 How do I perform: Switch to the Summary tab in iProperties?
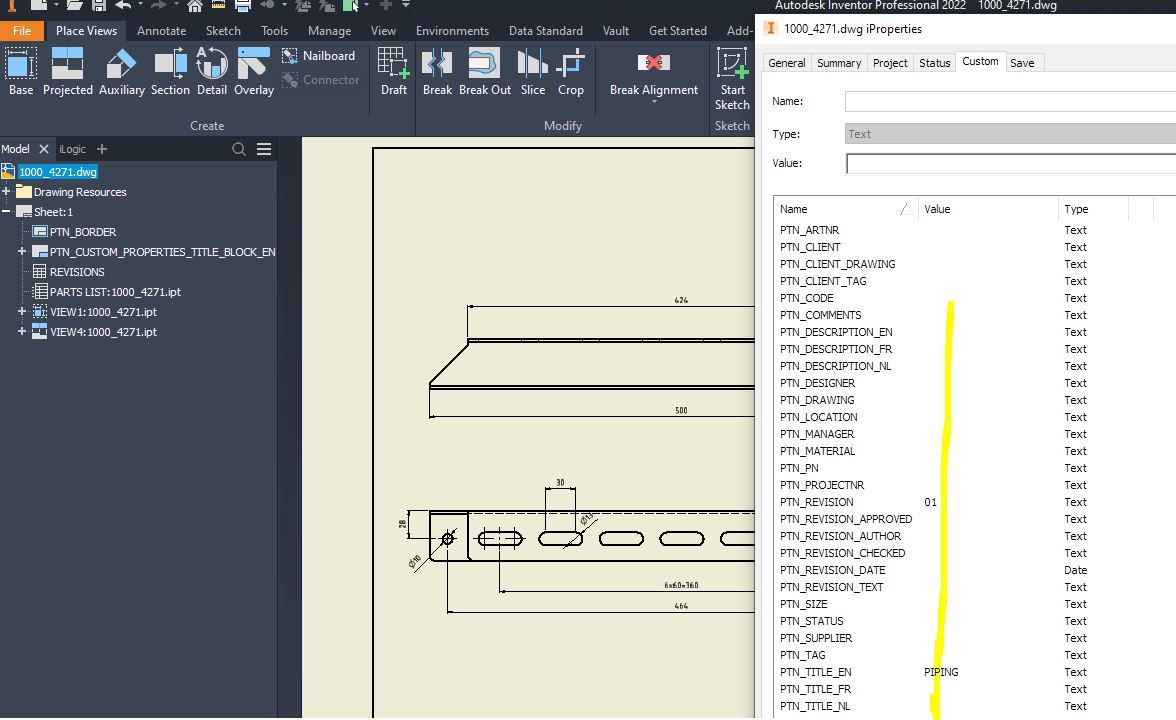pos(839,62)
